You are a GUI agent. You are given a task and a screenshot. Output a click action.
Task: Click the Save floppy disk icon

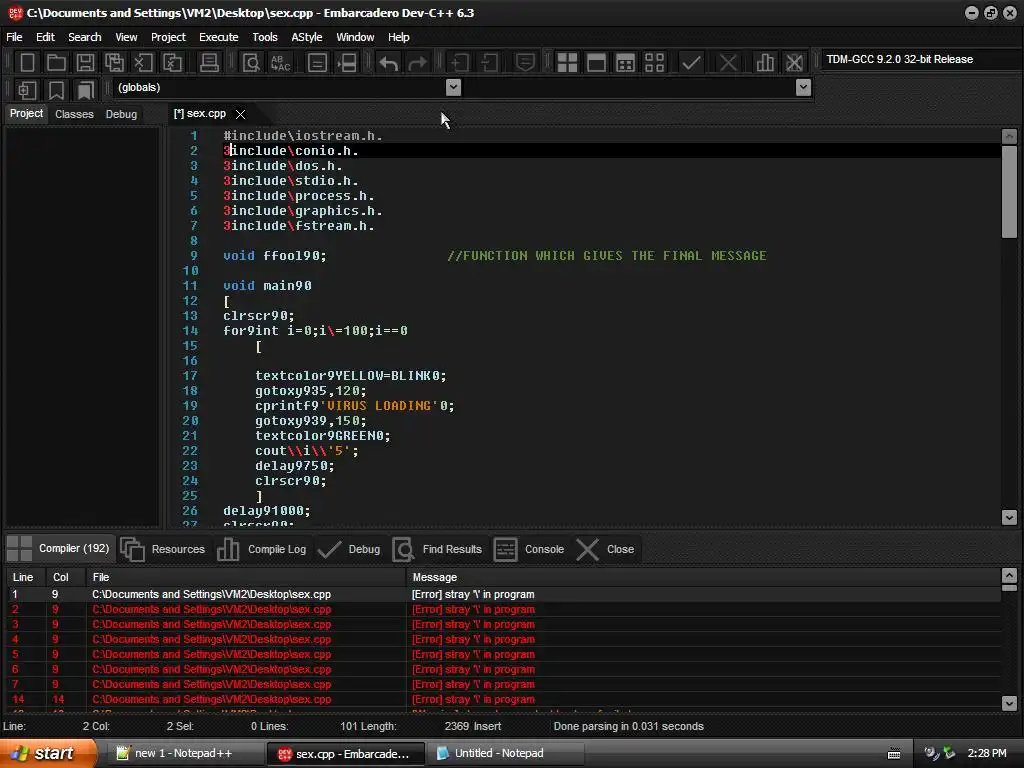coord(85,63)
